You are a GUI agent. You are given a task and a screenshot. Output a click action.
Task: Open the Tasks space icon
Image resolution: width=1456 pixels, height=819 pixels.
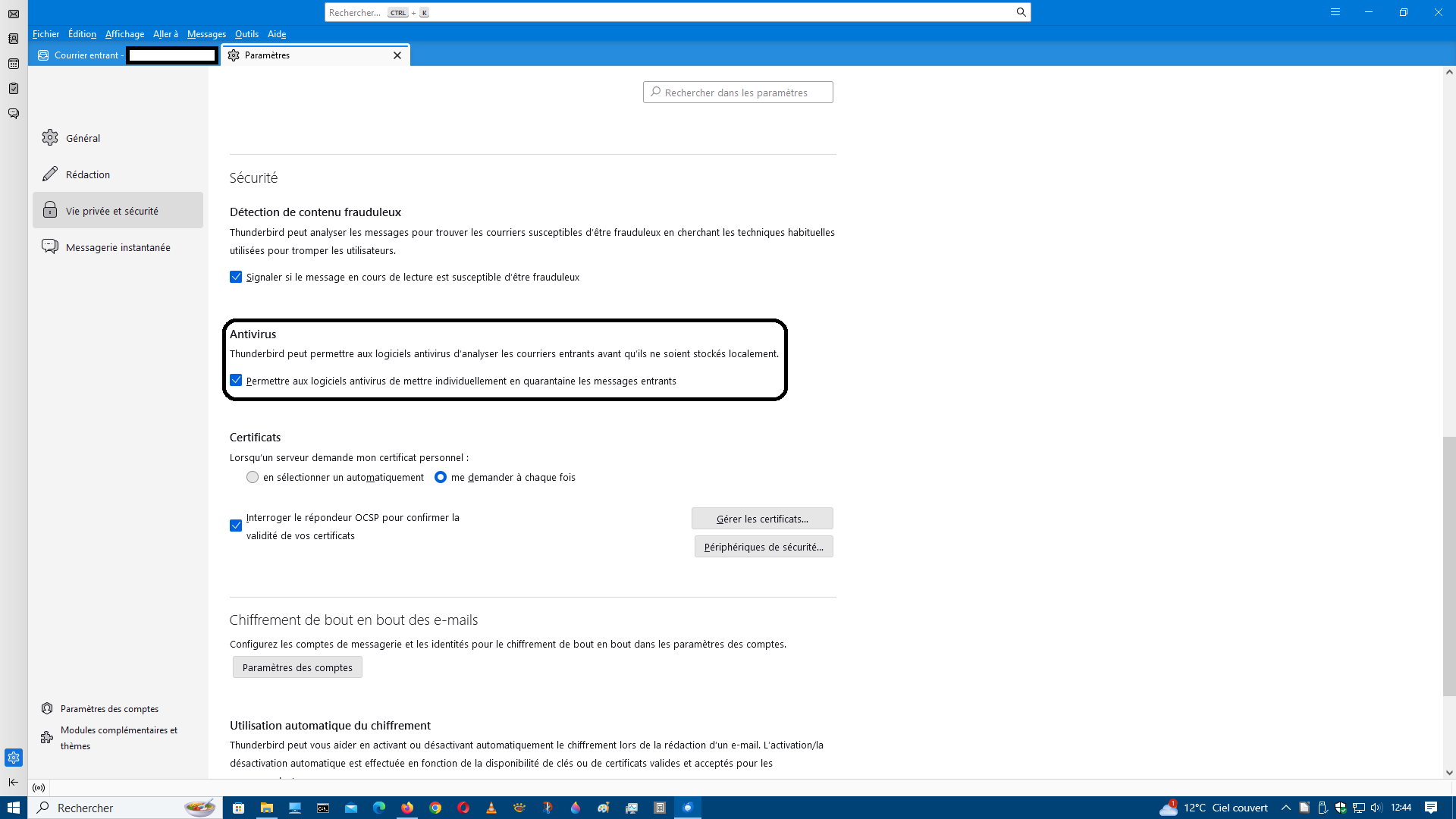(x=14, y=89)
